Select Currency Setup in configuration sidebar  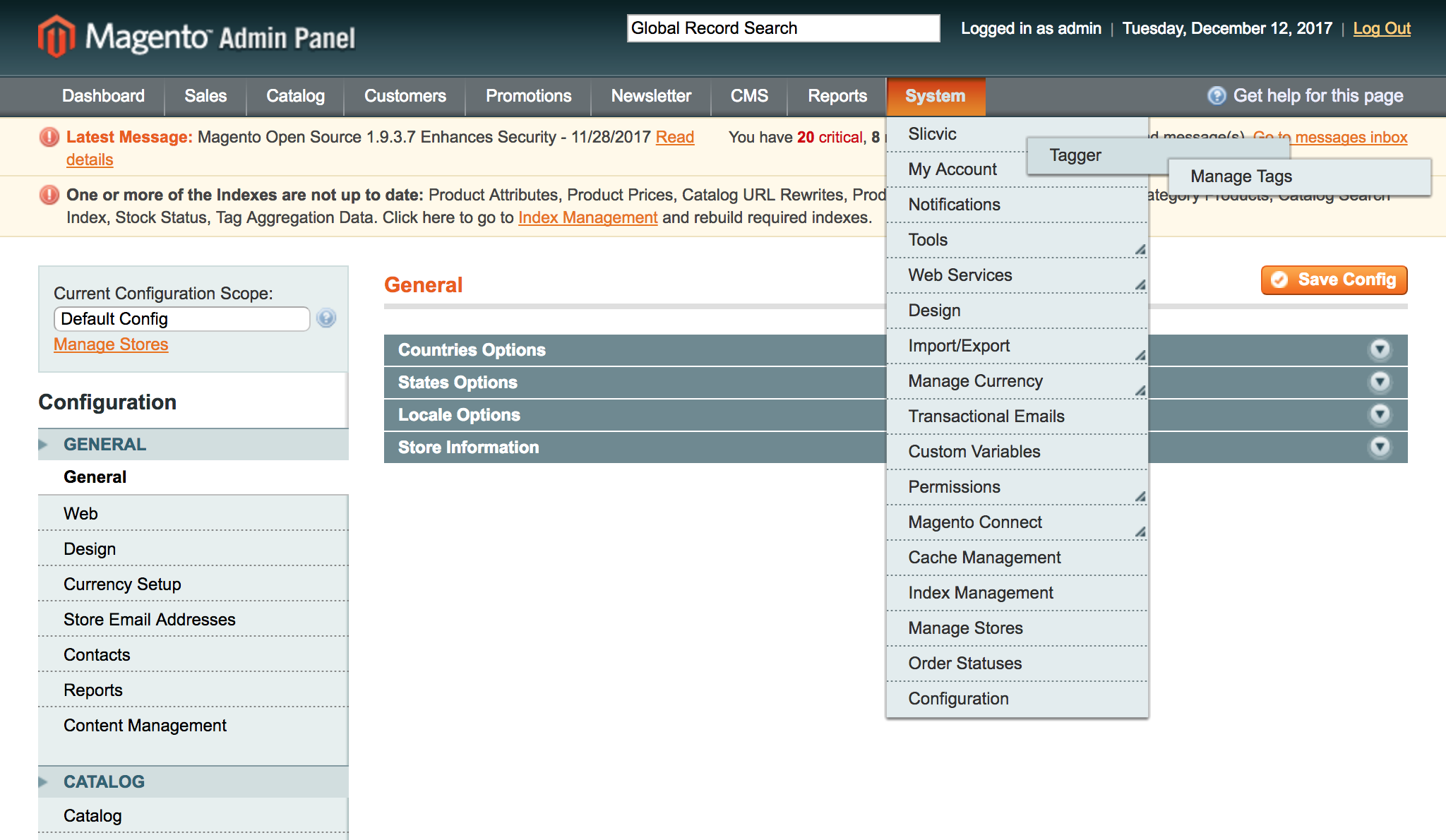pyautogui.click(x=122, y=584)
